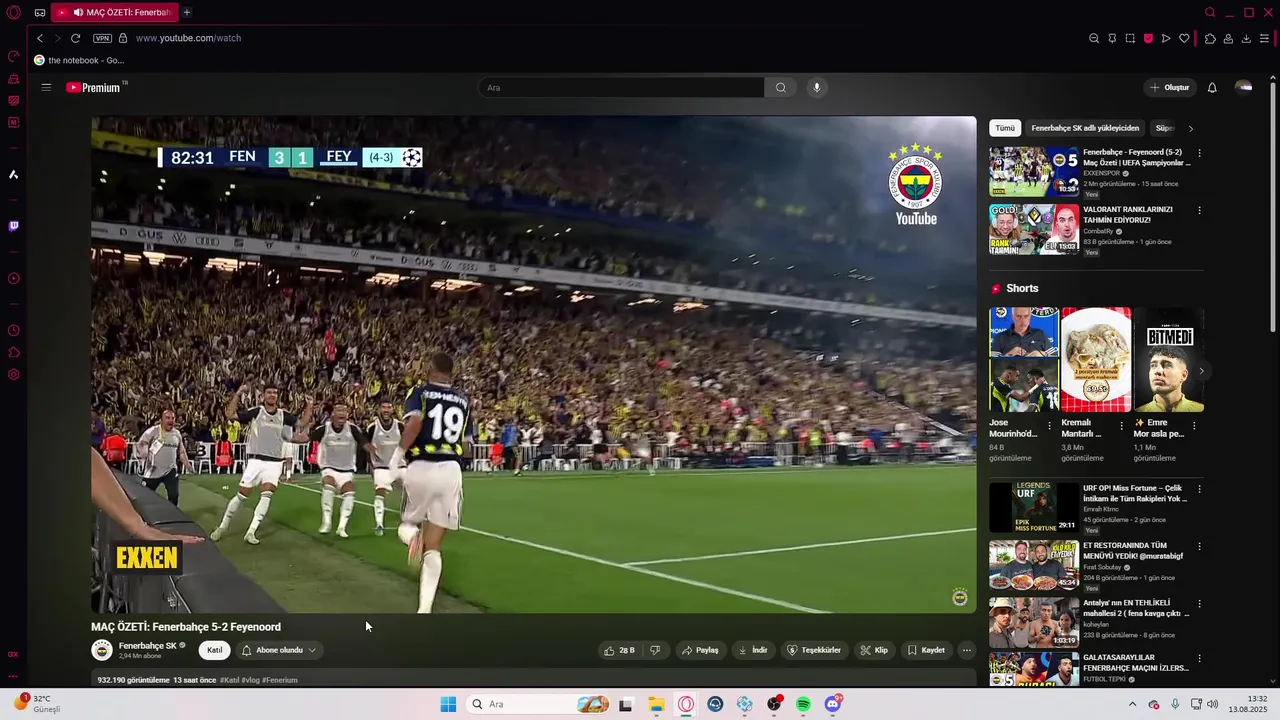Click the İndir download button
Image resolution: width=1280 pixels, height=720 pixels.
tap(753, 650)
